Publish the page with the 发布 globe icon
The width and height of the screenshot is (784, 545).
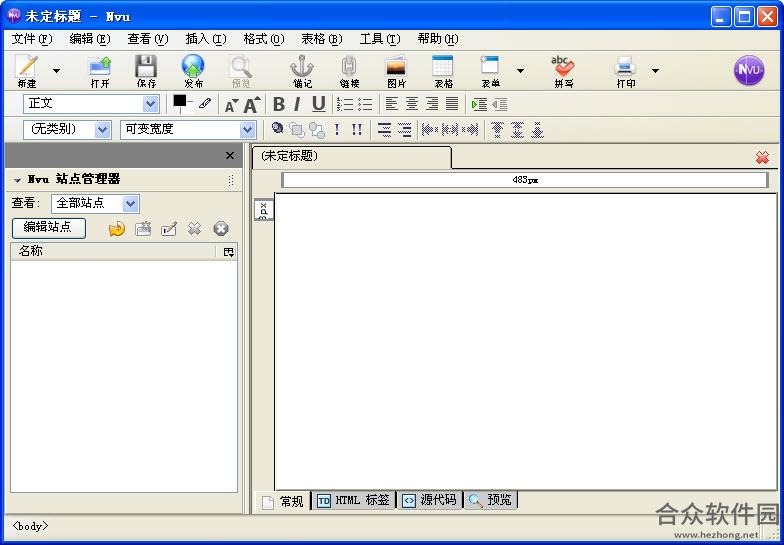193,71
